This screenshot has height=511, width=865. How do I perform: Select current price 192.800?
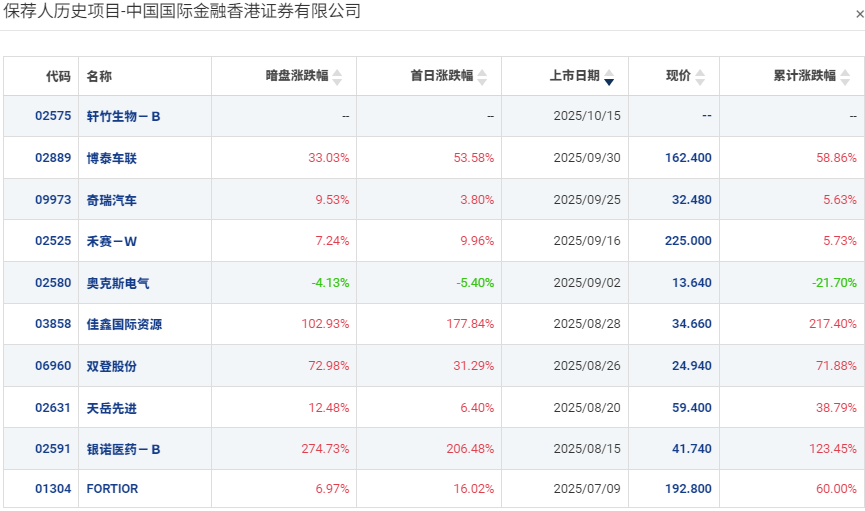[688, 489]
